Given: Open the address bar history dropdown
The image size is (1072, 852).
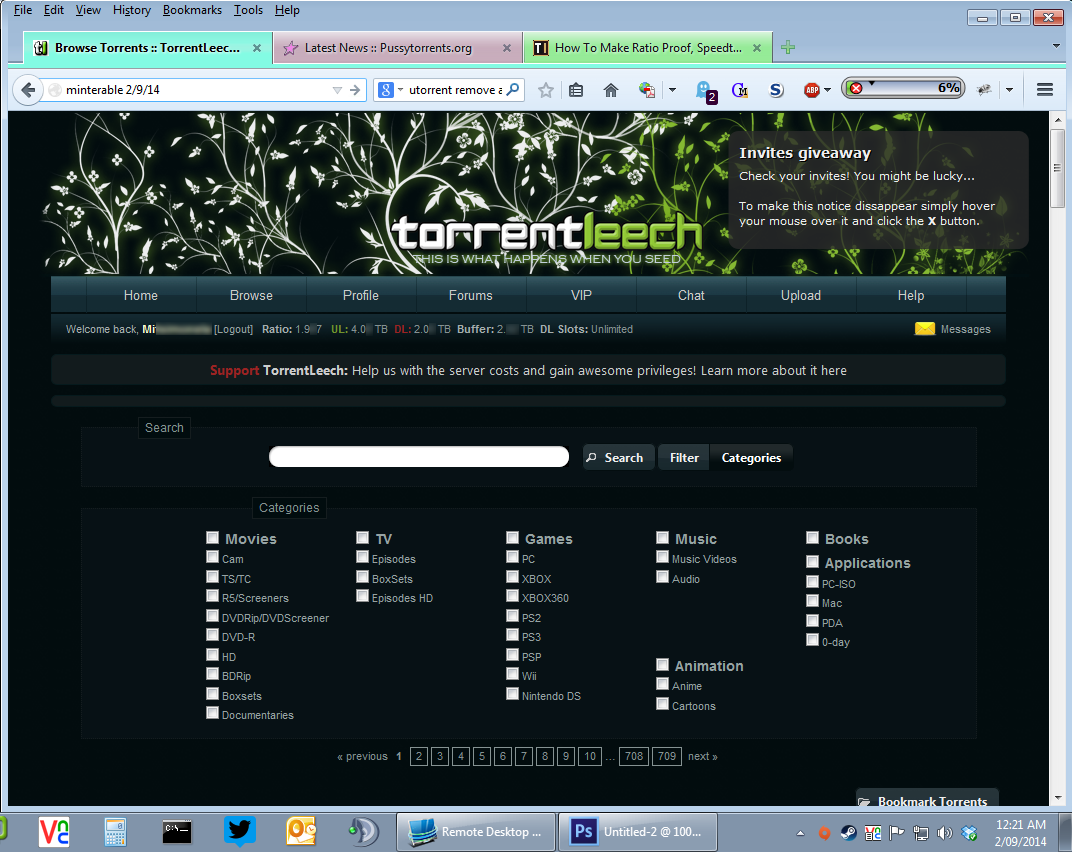Looking at the screenshot, I should coord(337,90).
